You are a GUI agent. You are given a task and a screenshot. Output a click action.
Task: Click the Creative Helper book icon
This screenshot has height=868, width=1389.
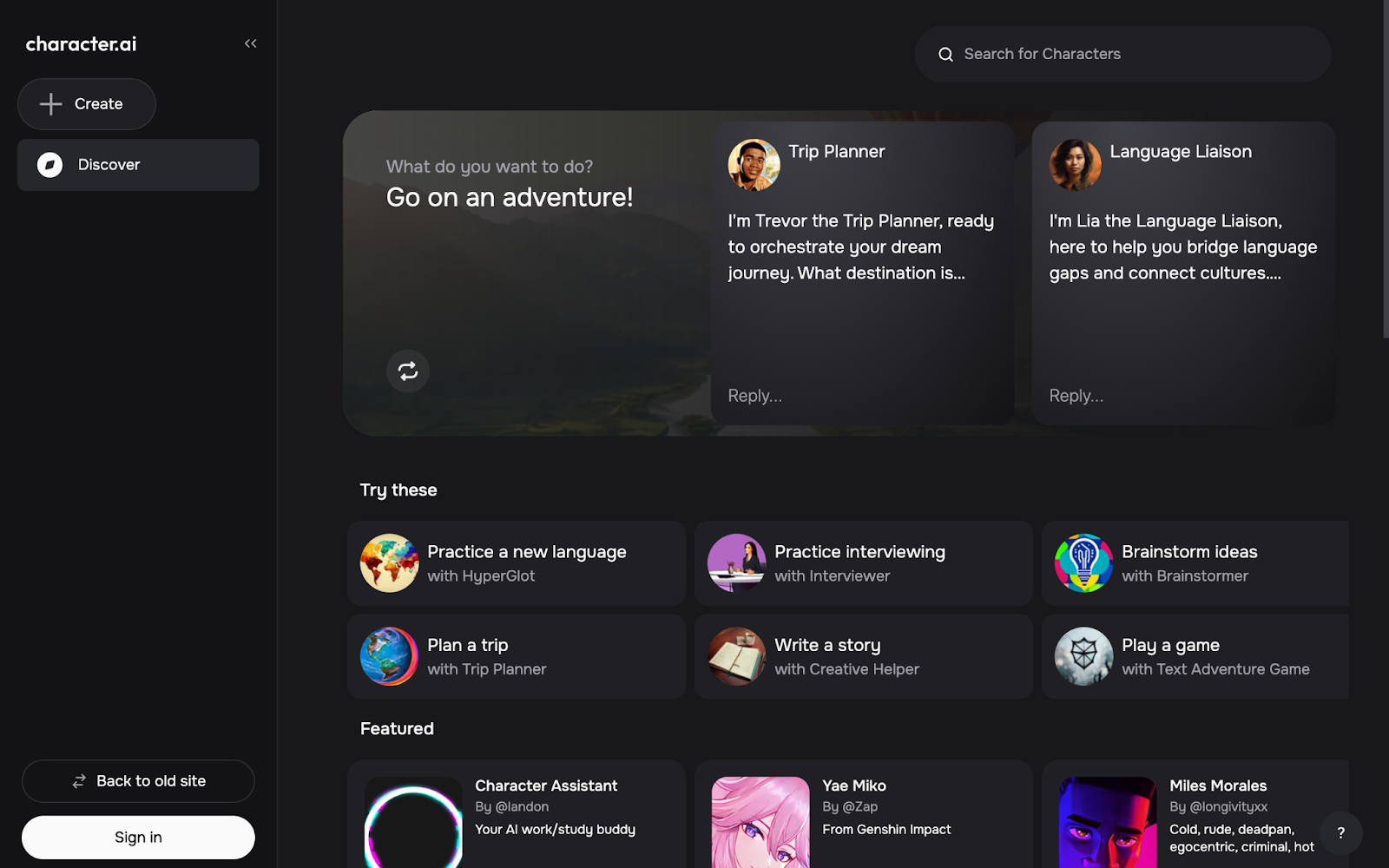click(736, 656)
